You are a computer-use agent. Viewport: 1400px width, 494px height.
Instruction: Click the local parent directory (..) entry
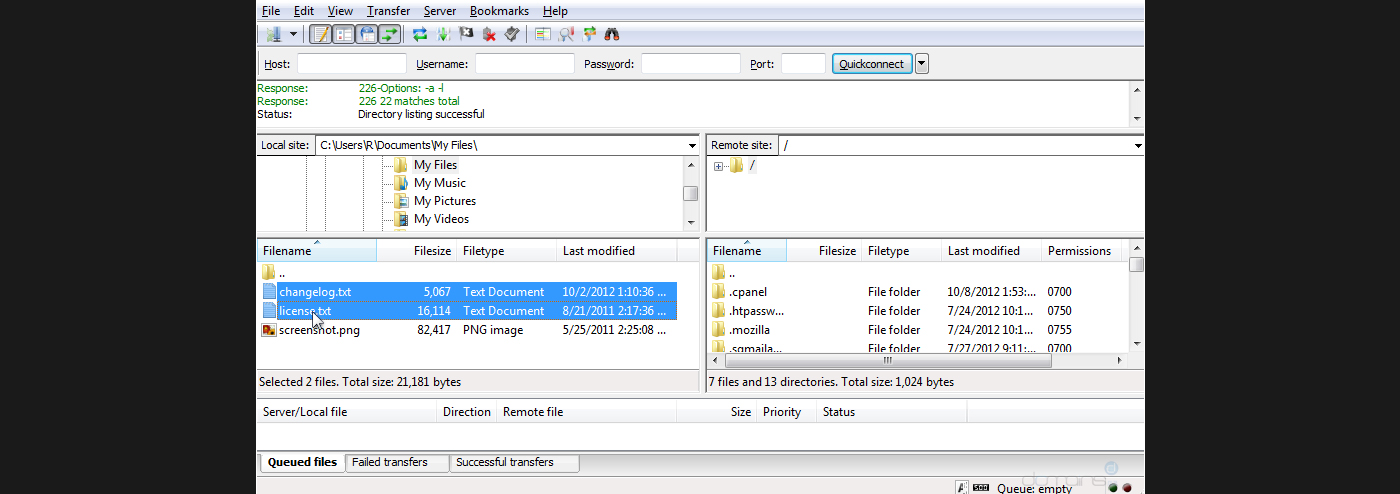(x=273, y=272)
